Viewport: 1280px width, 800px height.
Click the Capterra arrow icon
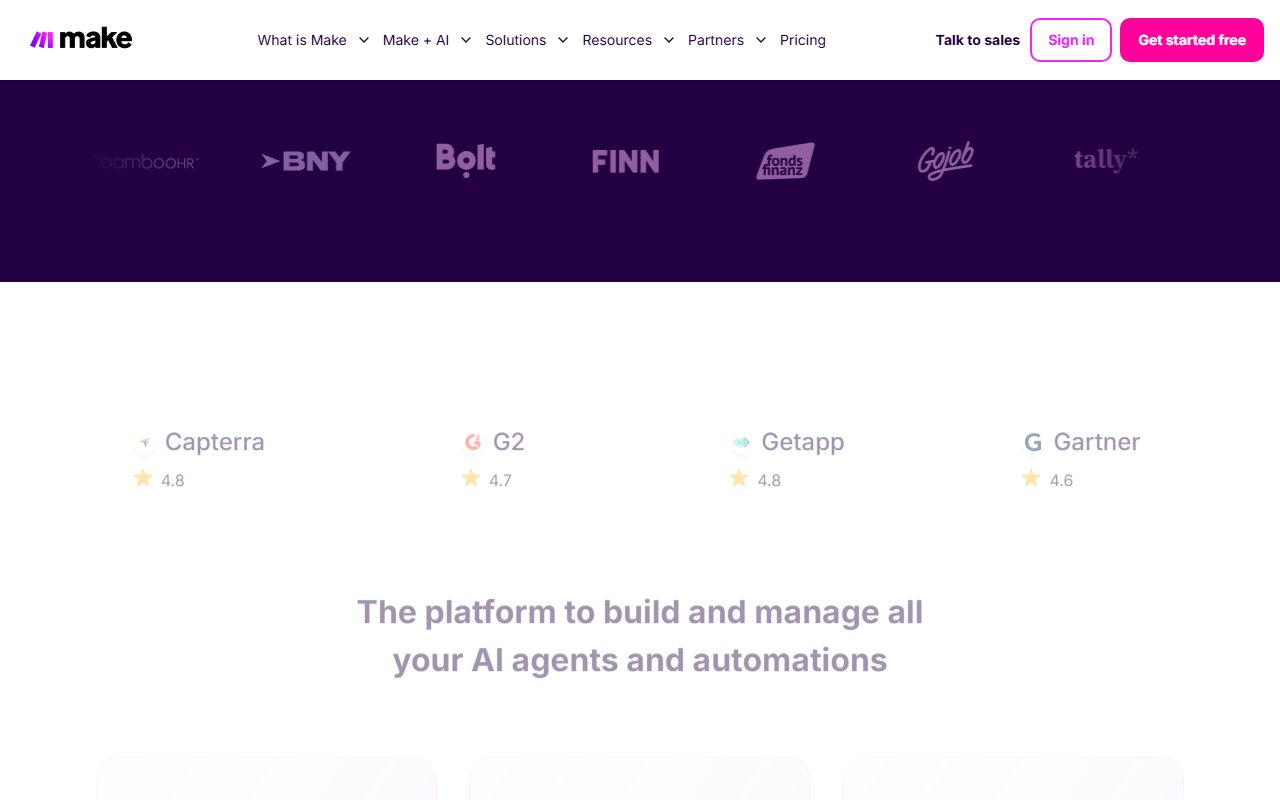click(145, 442)
